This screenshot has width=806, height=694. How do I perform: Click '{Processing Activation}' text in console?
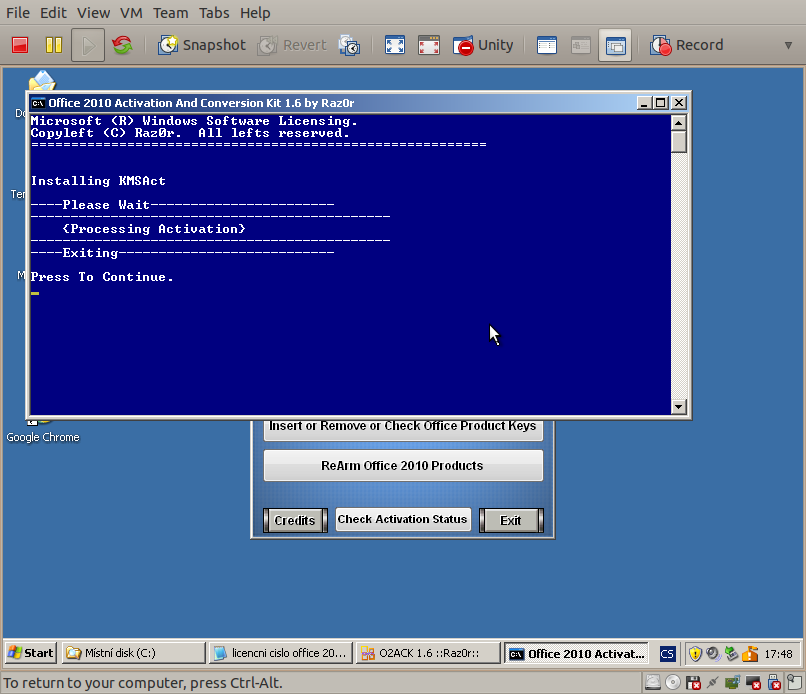pos(154,229)
